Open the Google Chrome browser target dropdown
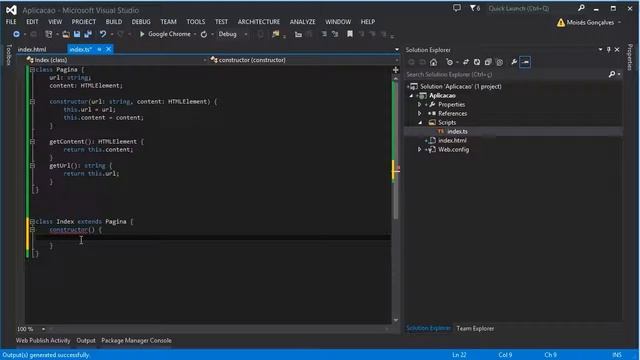 pyautogui.click(x=195, y=34)
